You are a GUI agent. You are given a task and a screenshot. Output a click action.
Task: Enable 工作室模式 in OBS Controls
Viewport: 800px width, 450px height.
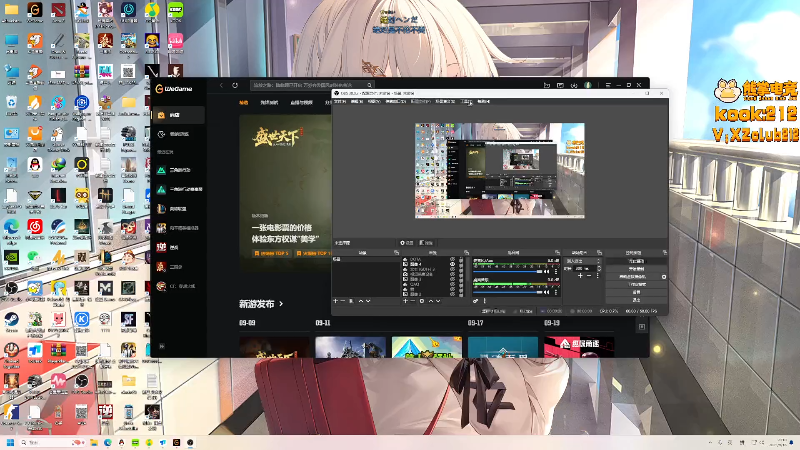637,284
